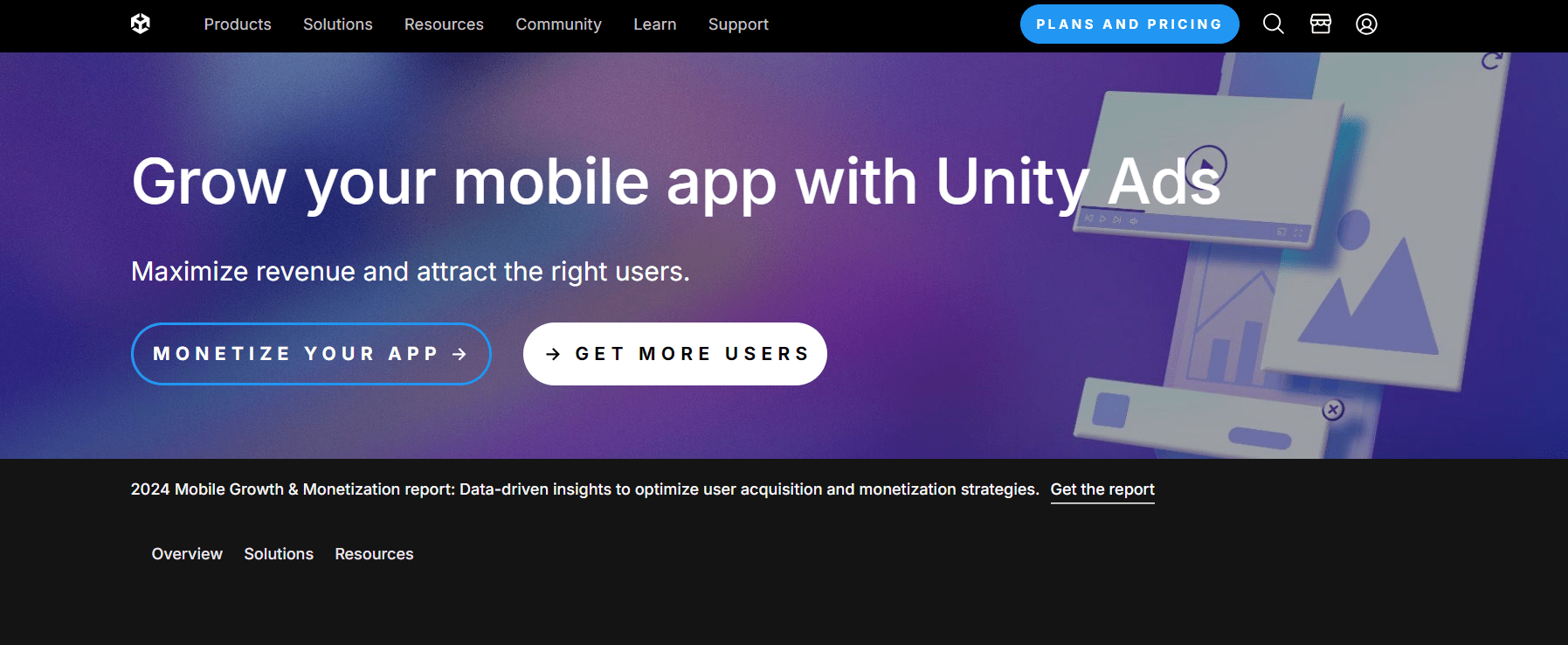This screenshot has width=1568, height=645.
Task: Click the play icon in hero illustration
Action: point(1207,164)
